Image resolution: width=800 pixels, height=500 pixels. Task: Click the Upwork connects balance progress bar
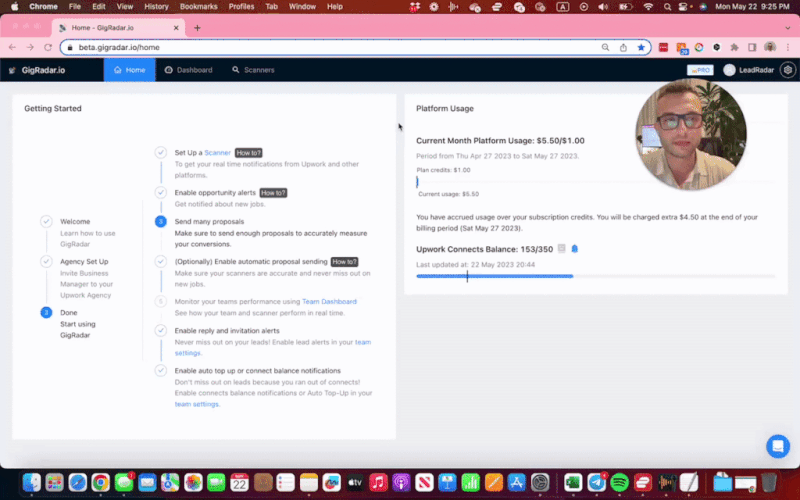[596, 276]
